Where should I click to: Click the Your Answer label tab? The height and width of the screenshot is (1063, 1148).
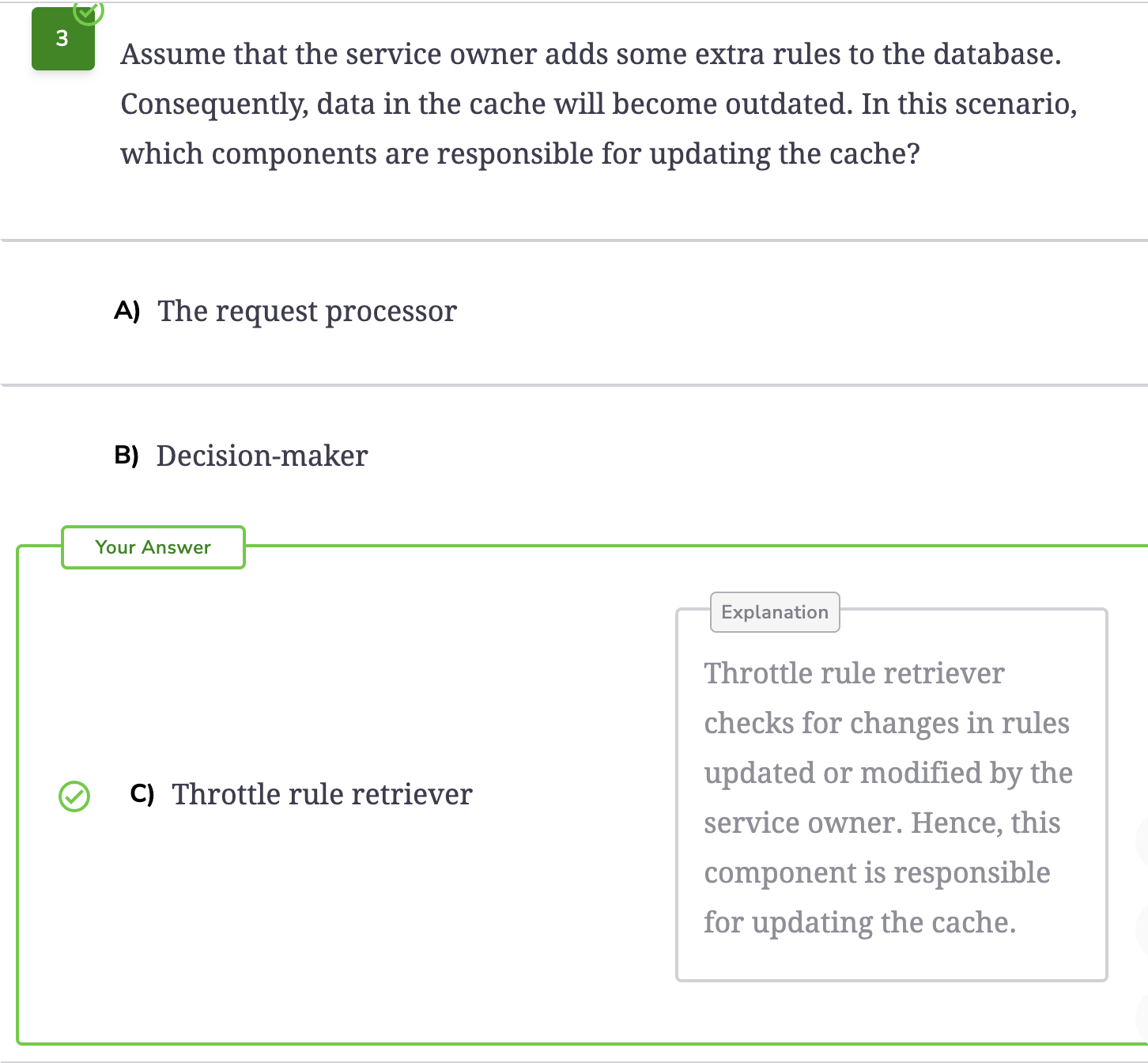153,547
